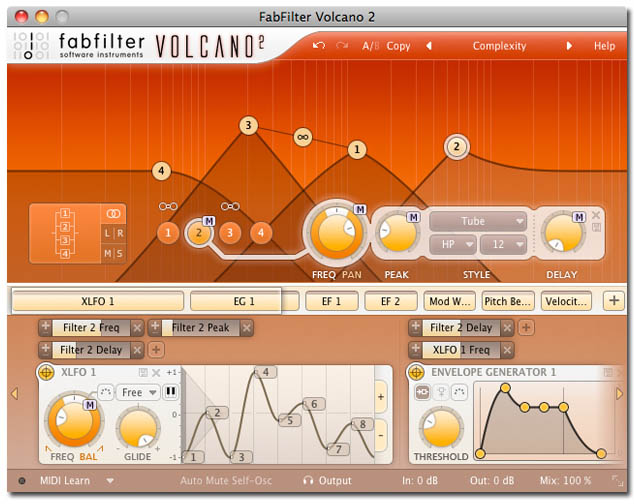Remove XLFO step with minus button
Viewport: 634px width, 504px height.
(x=381, y=436)
